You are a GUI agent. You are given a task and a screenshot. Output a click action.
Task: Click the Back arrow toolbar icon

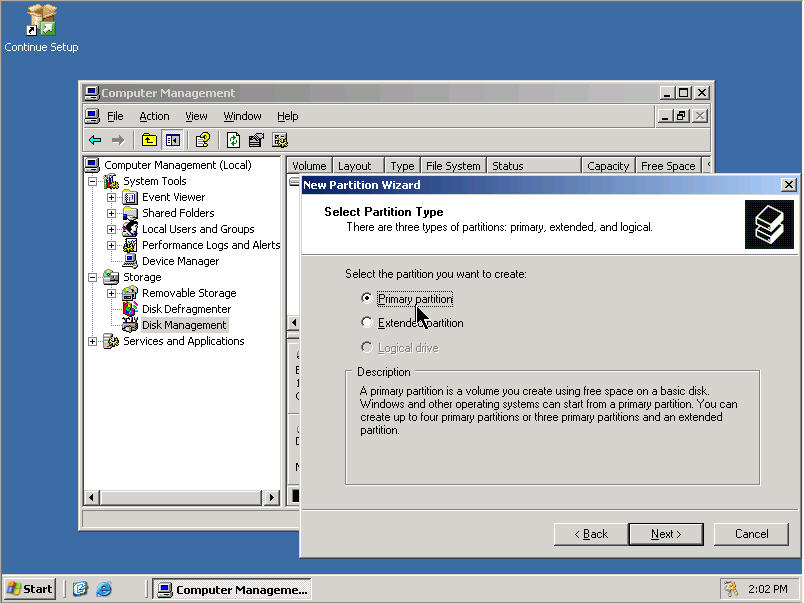[95, 140]
